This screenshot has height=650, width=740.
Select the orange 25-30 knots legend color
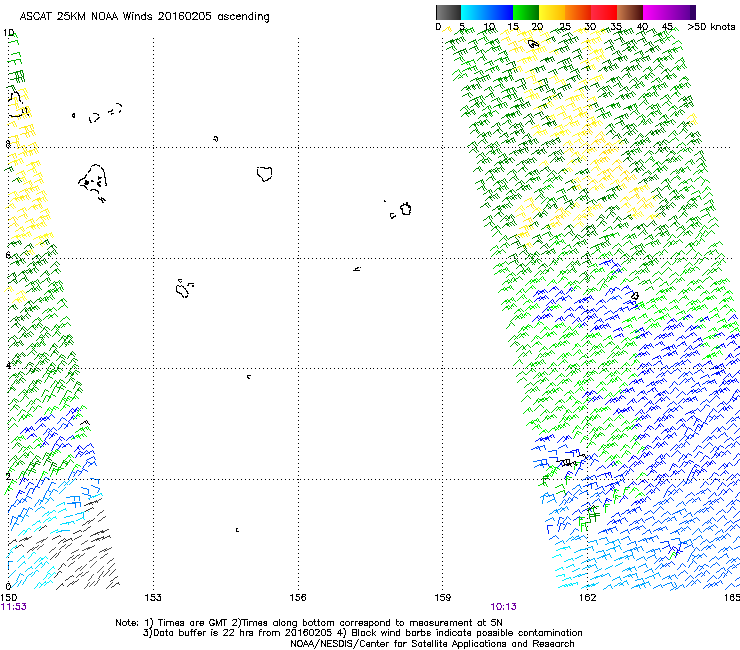pyautogui.click(x=578, y=12)
